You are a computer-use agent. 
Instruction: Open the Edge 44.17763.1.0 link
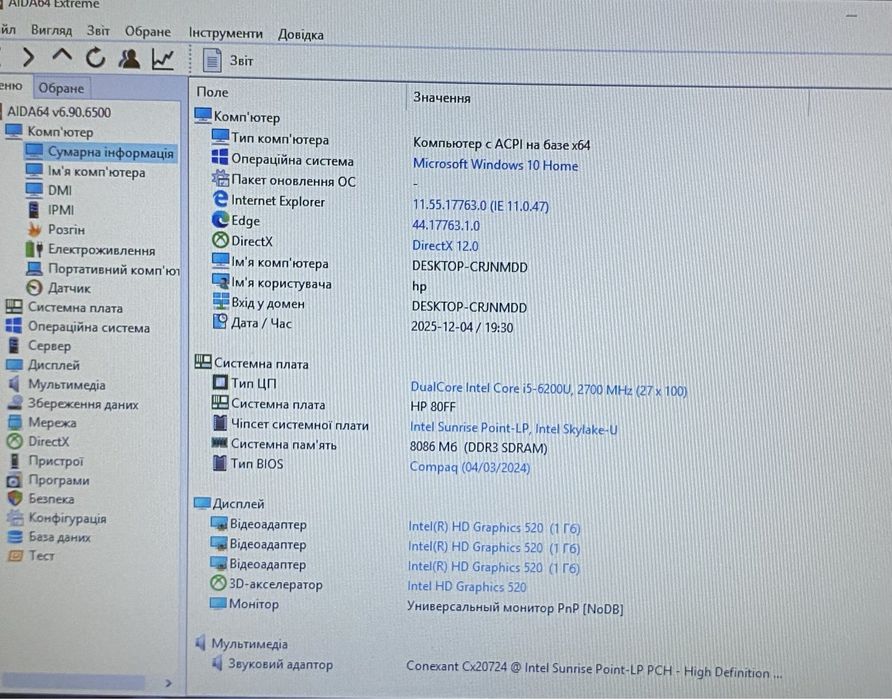446,226
